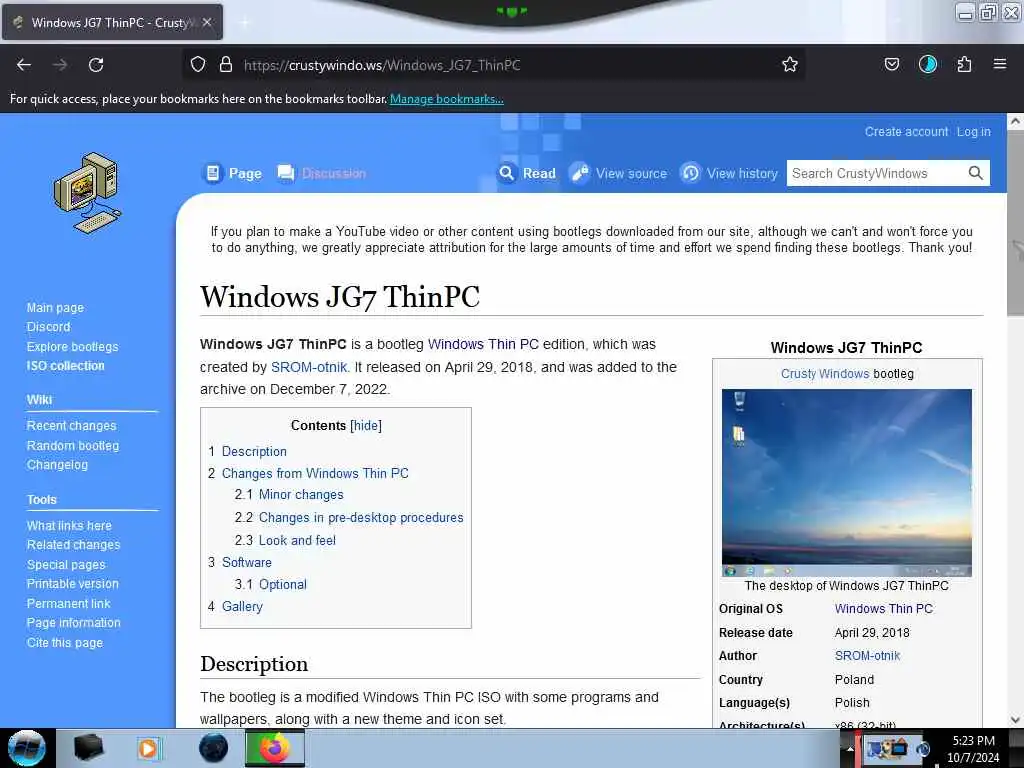Open the black box taskbar icon
This screenshot has width=1024, height=768.
[x=89, y=748]
